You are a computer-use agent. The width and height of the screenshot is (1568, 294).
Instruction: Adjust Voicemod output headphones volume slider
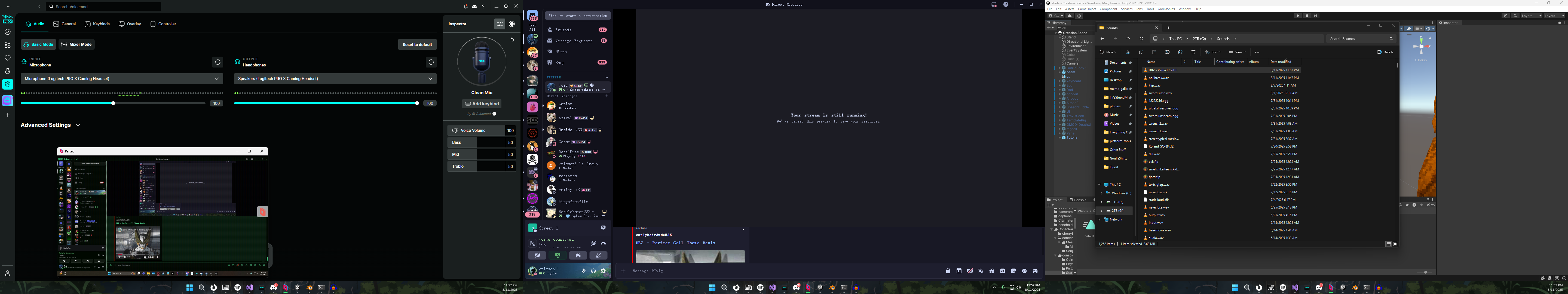[327, 103]
